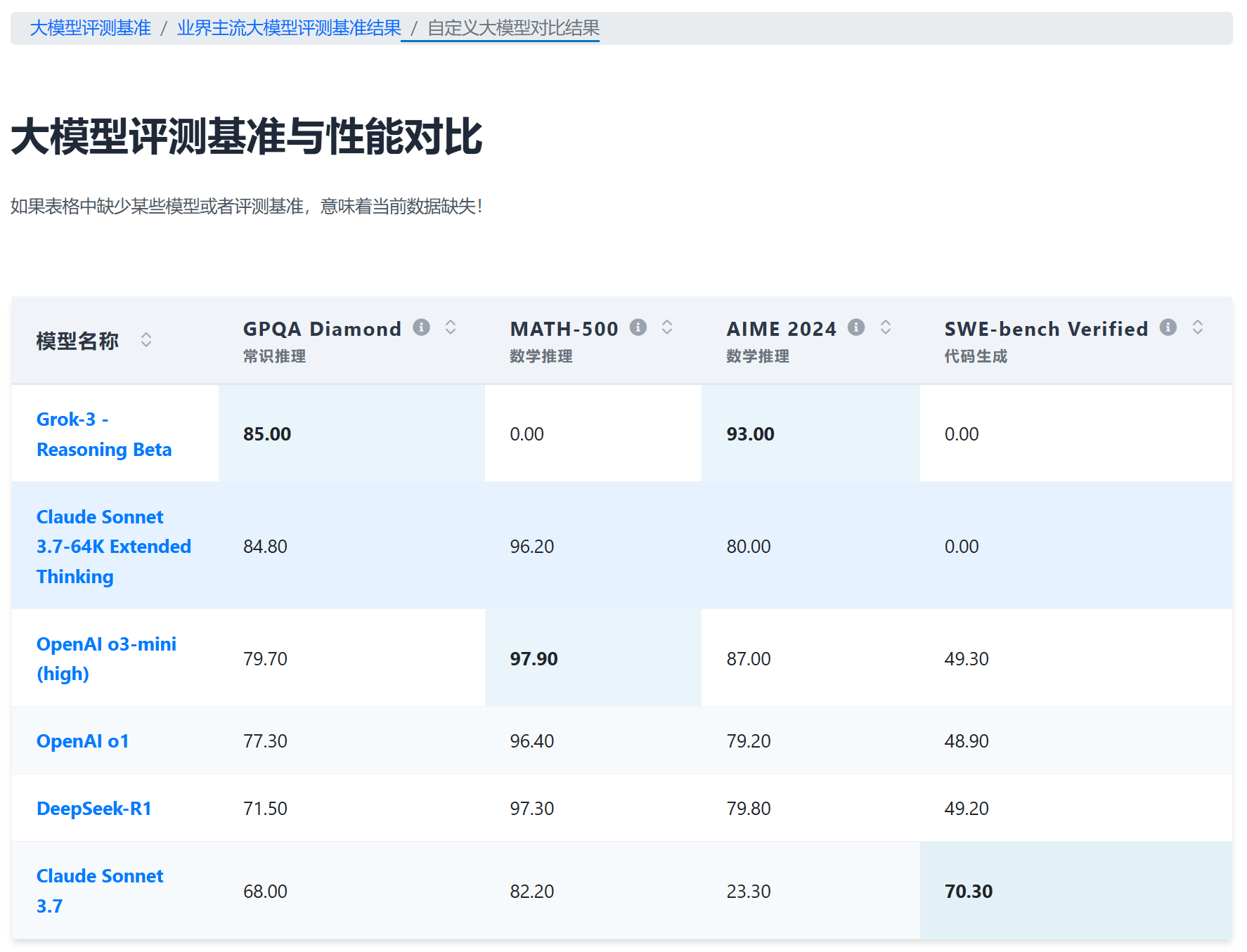1247x952 pixels.
Task: Sort table by 模型名称 column arrows
Action: pos(146,340)
